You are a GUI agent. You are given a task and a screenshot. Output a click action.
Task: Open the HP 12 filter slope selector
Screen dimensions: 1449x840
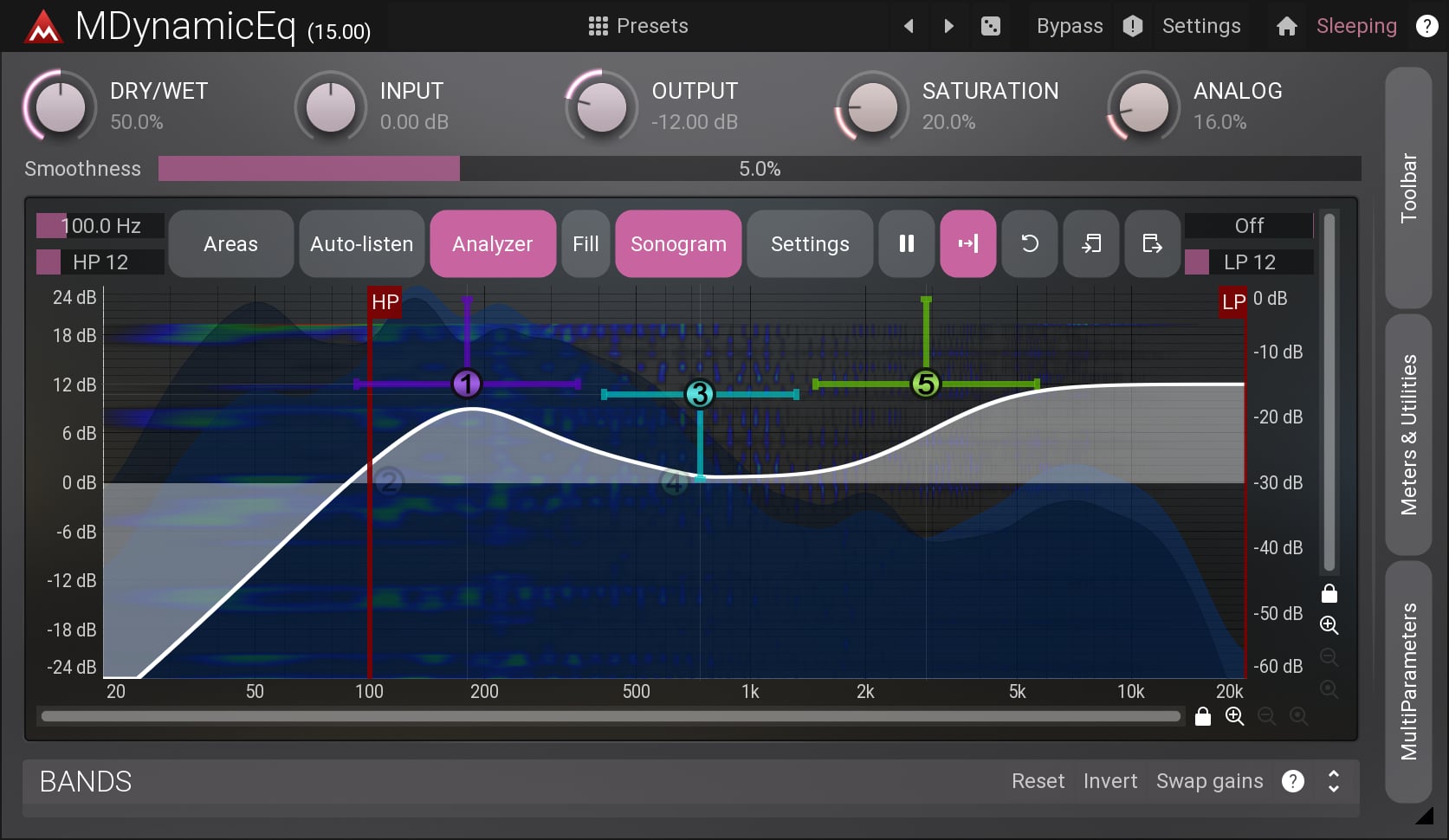click(x=100, y=262)
